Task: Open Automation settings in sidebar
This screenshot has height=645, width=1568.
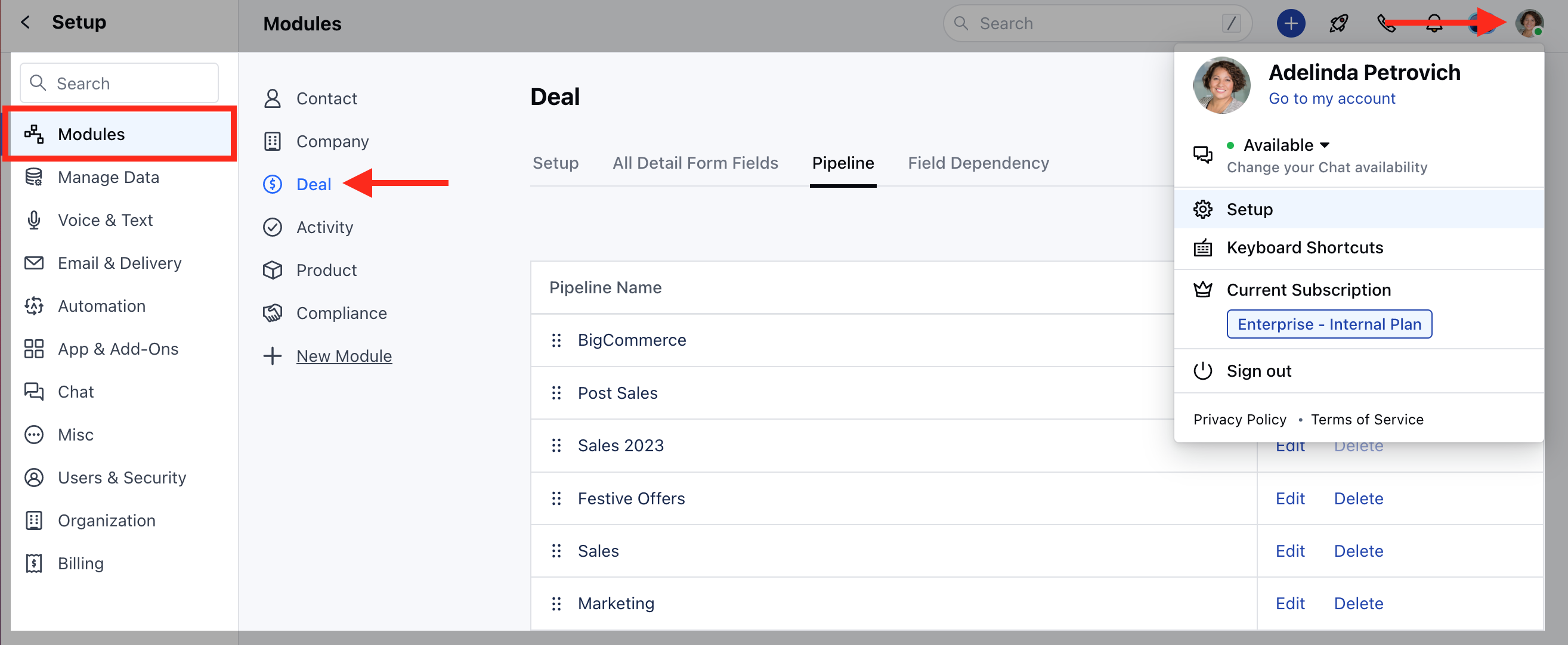Action: click(101, 305)
